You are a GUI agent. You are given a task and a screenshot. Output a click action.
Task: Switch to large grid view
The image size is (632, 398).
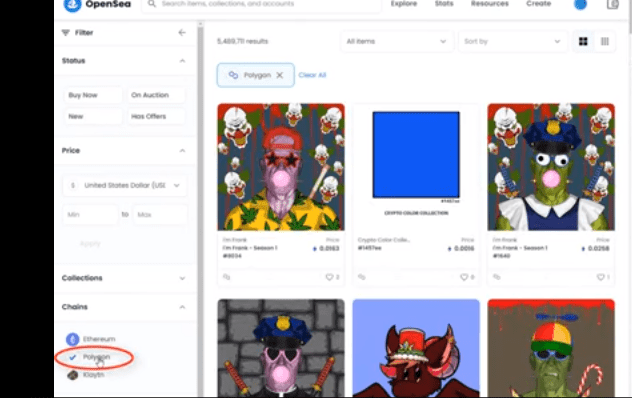coord(583,41)
